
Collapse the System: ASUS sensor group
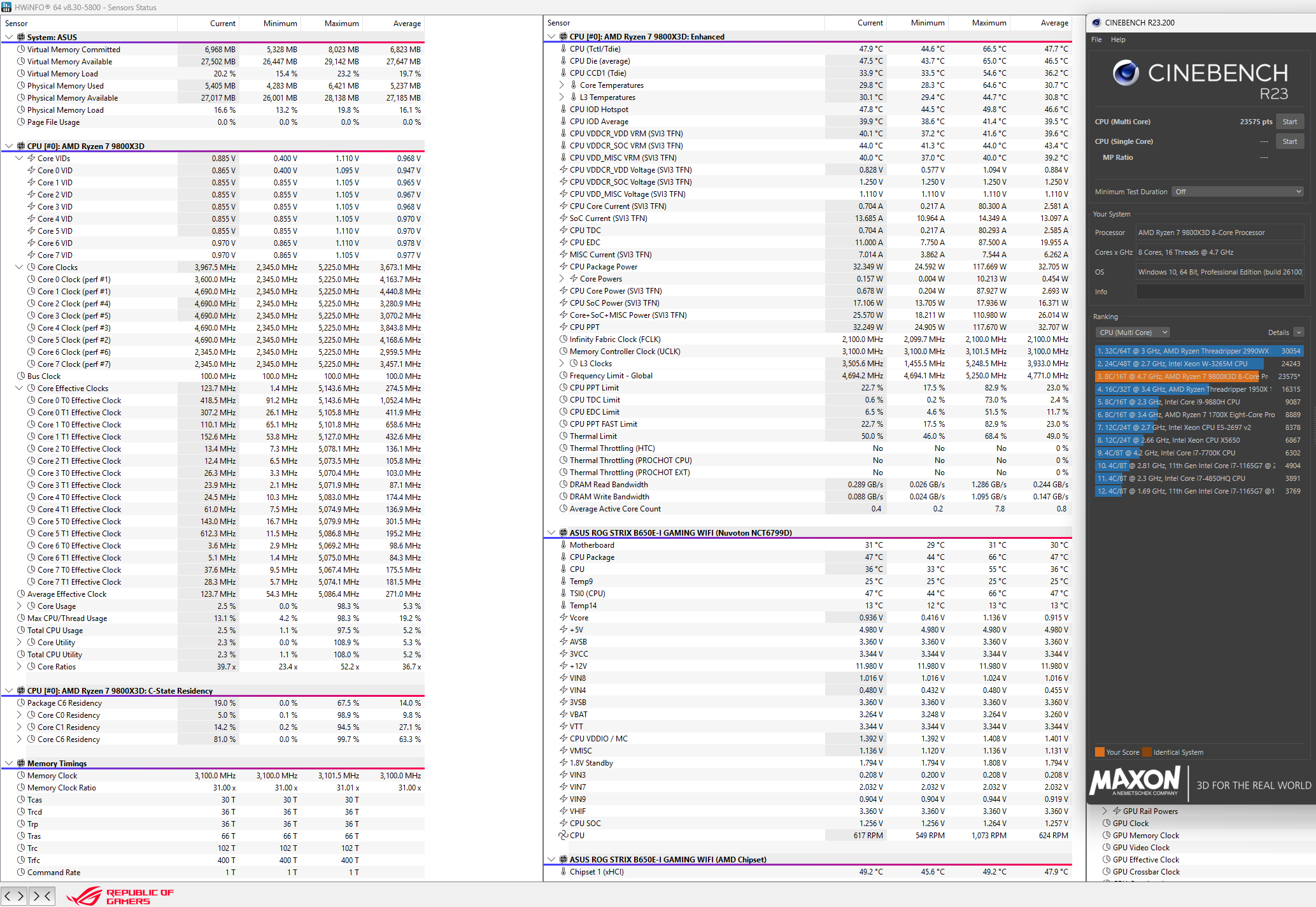(9, 37)
